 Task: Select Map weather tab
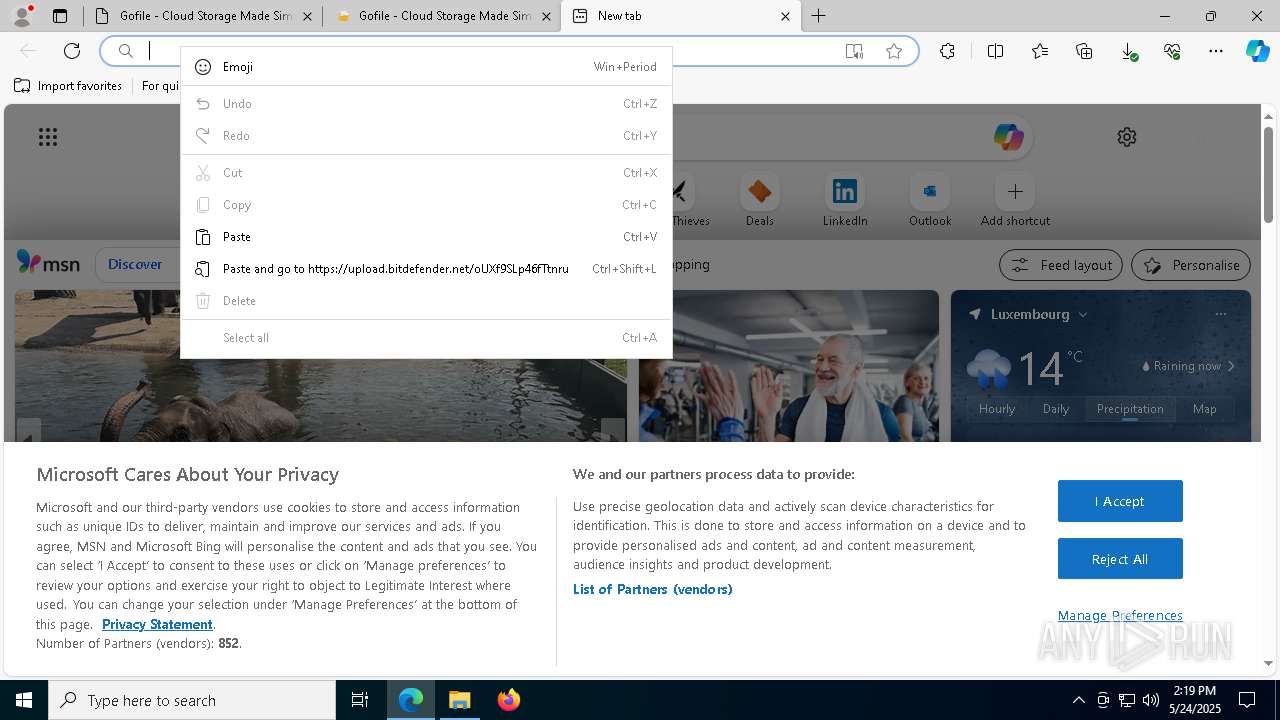tap(1204, 409)
